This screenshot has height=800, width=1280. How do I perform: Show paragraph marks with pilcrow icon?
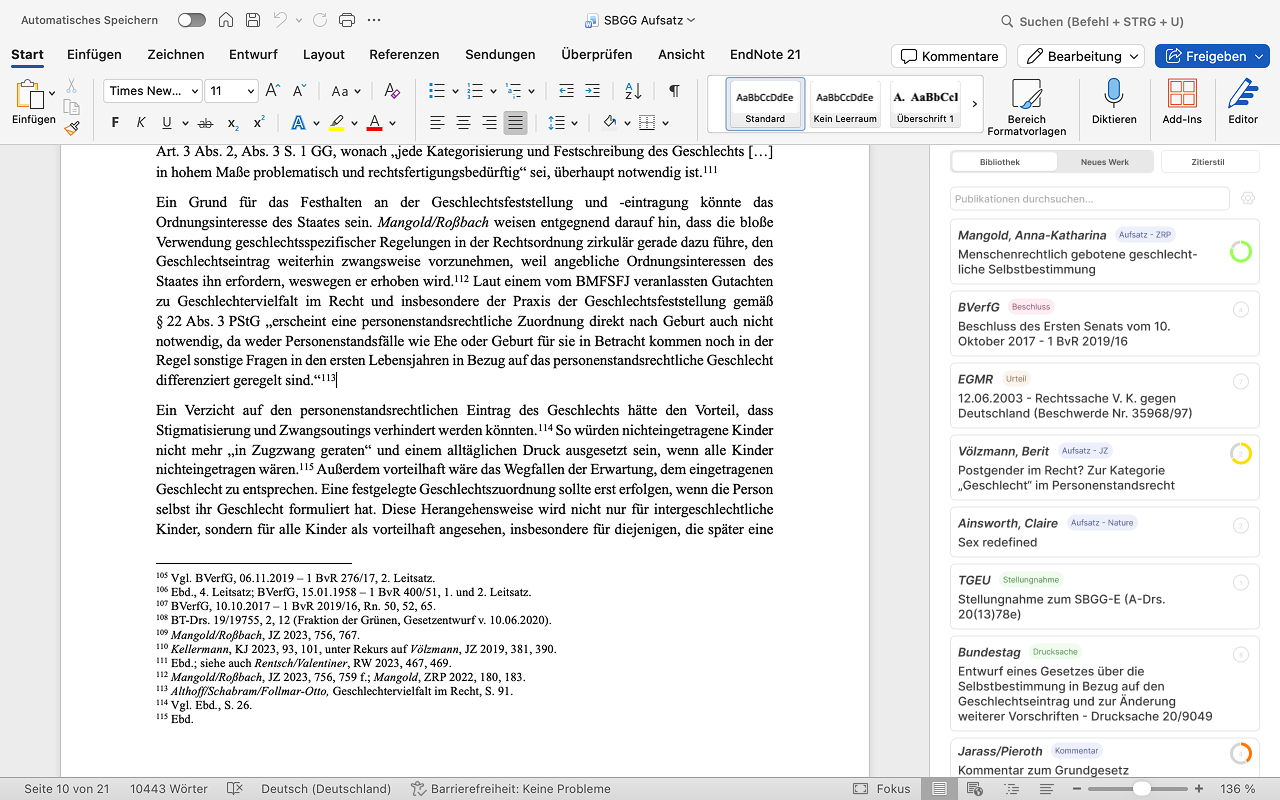coord(674,91)
